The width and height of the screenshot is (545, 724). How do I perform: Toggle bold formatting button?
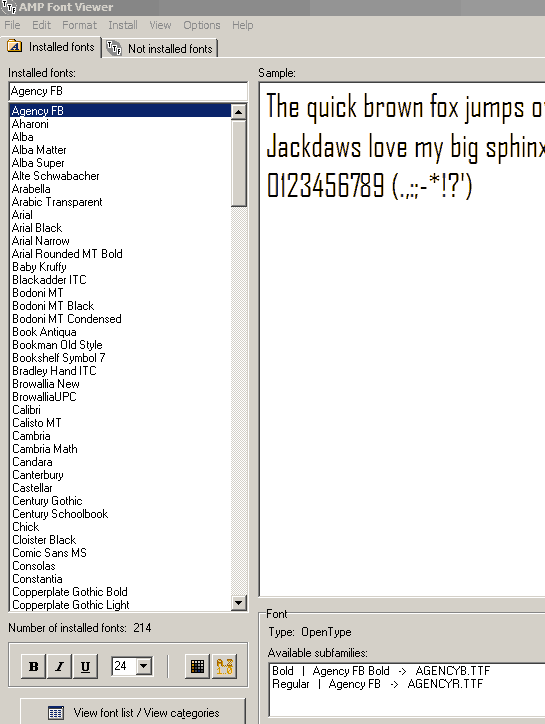point(33,666)
